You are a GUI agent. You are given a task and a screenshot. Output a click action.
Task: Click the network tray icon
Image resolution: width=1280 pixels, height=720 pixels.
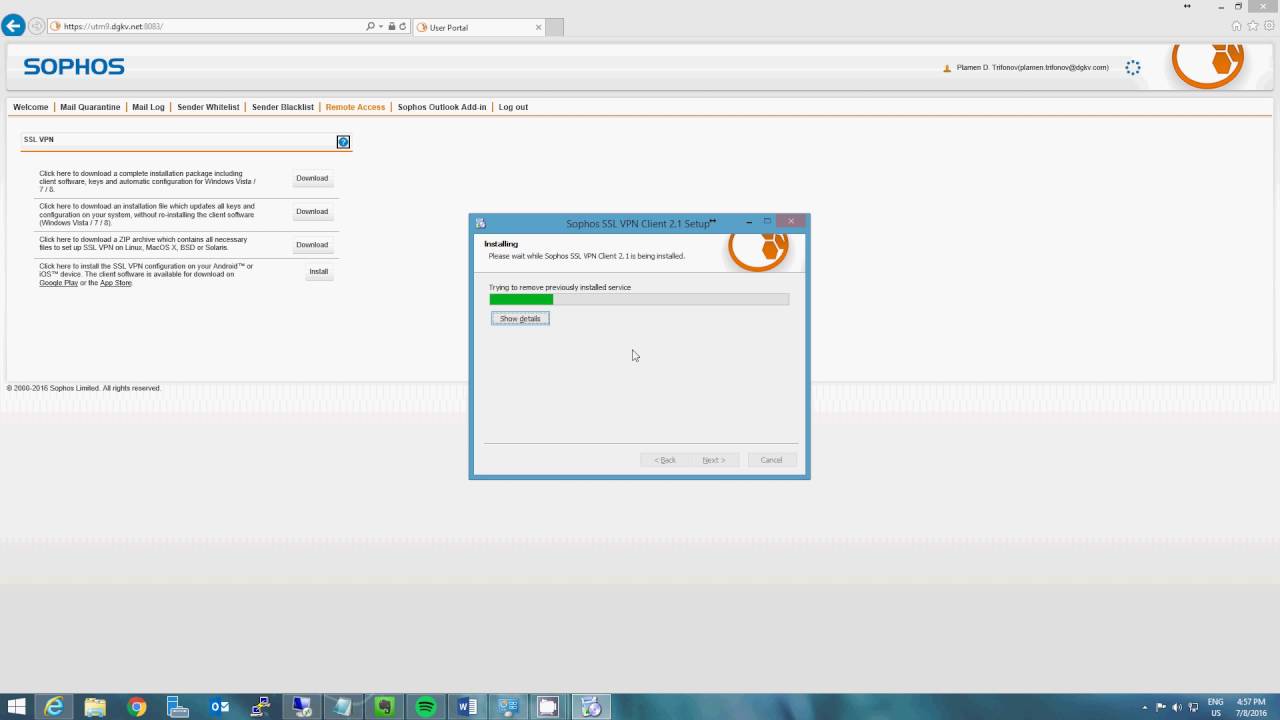point(1192,707)
